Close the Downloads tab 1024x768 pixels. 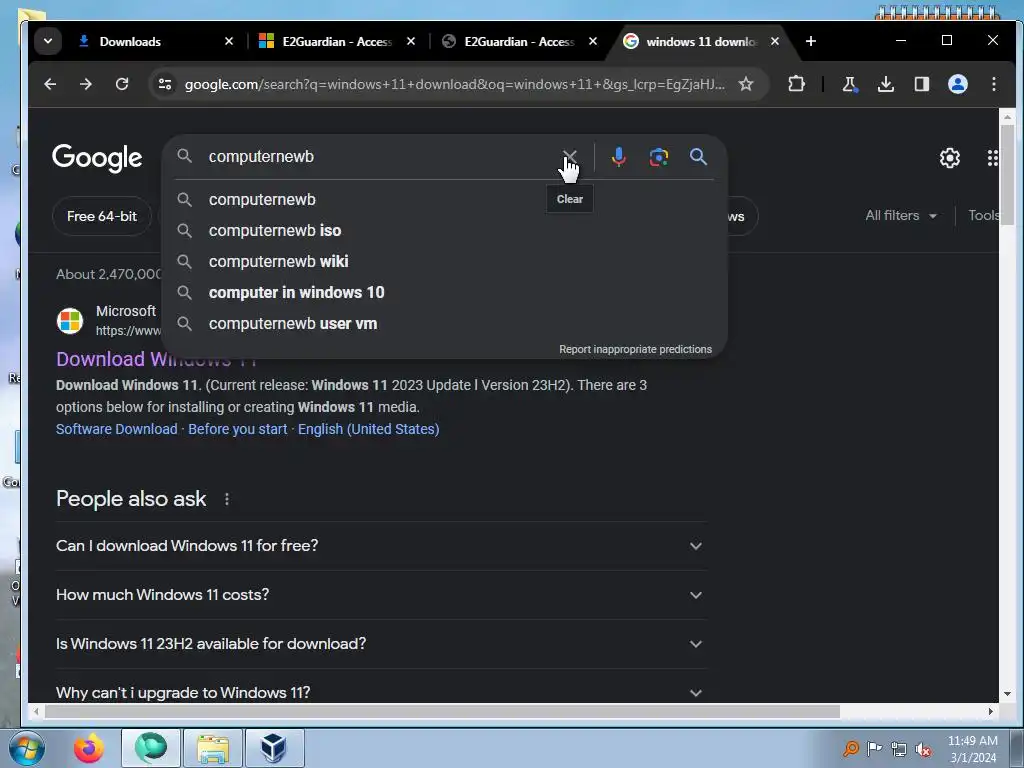coord(229,41)
